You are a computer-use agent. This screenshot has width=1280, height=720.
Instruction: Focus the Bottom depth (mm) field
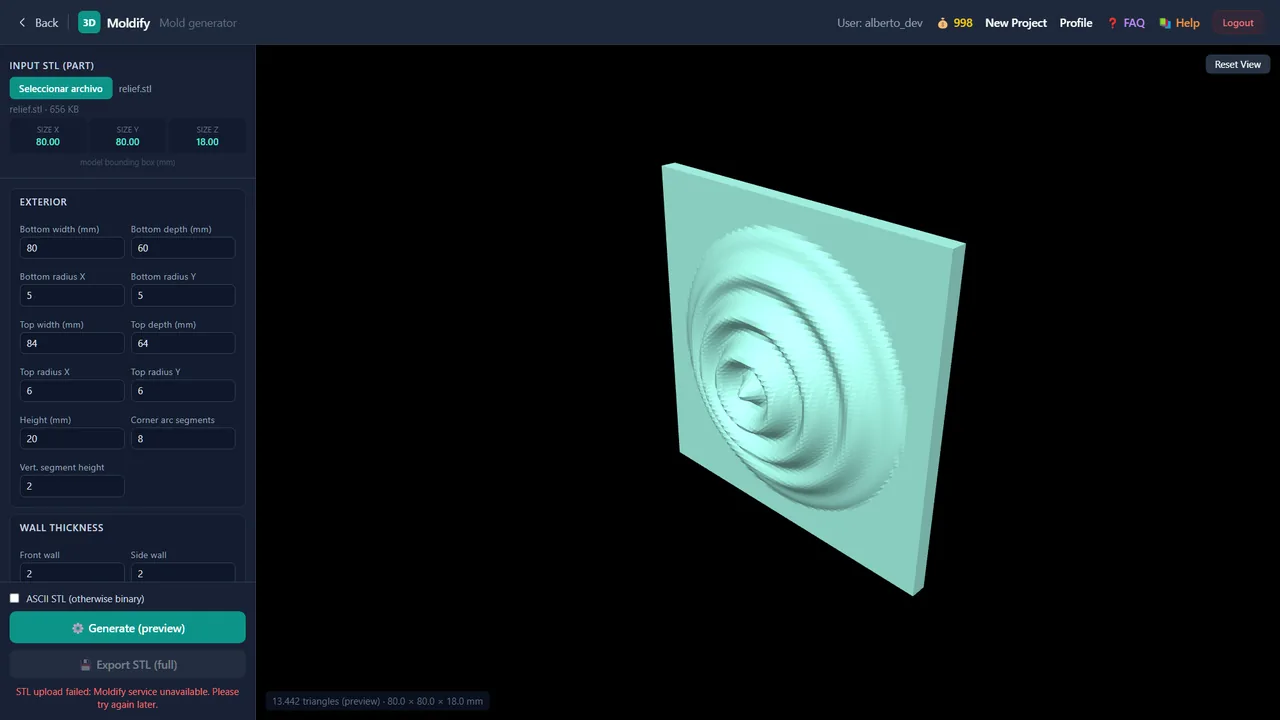point(183,248)
